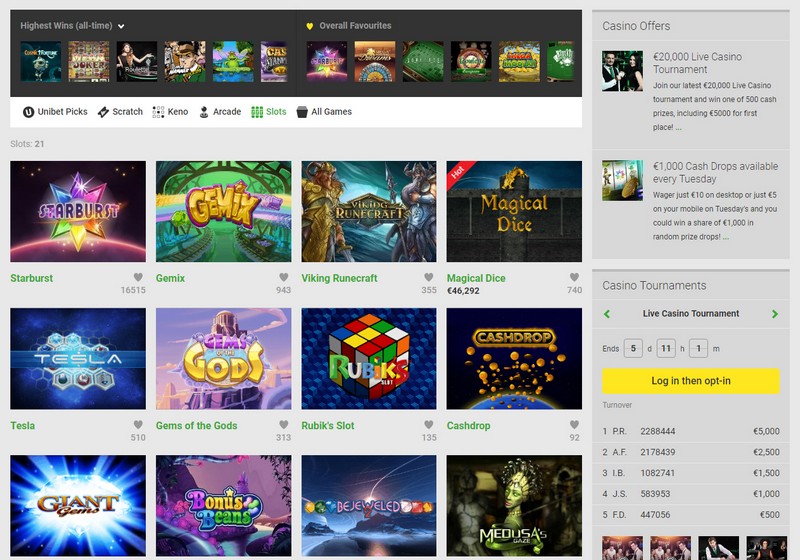Open the Gemix title link
This screenshot has height=560, width=800.
coord(170,278)
